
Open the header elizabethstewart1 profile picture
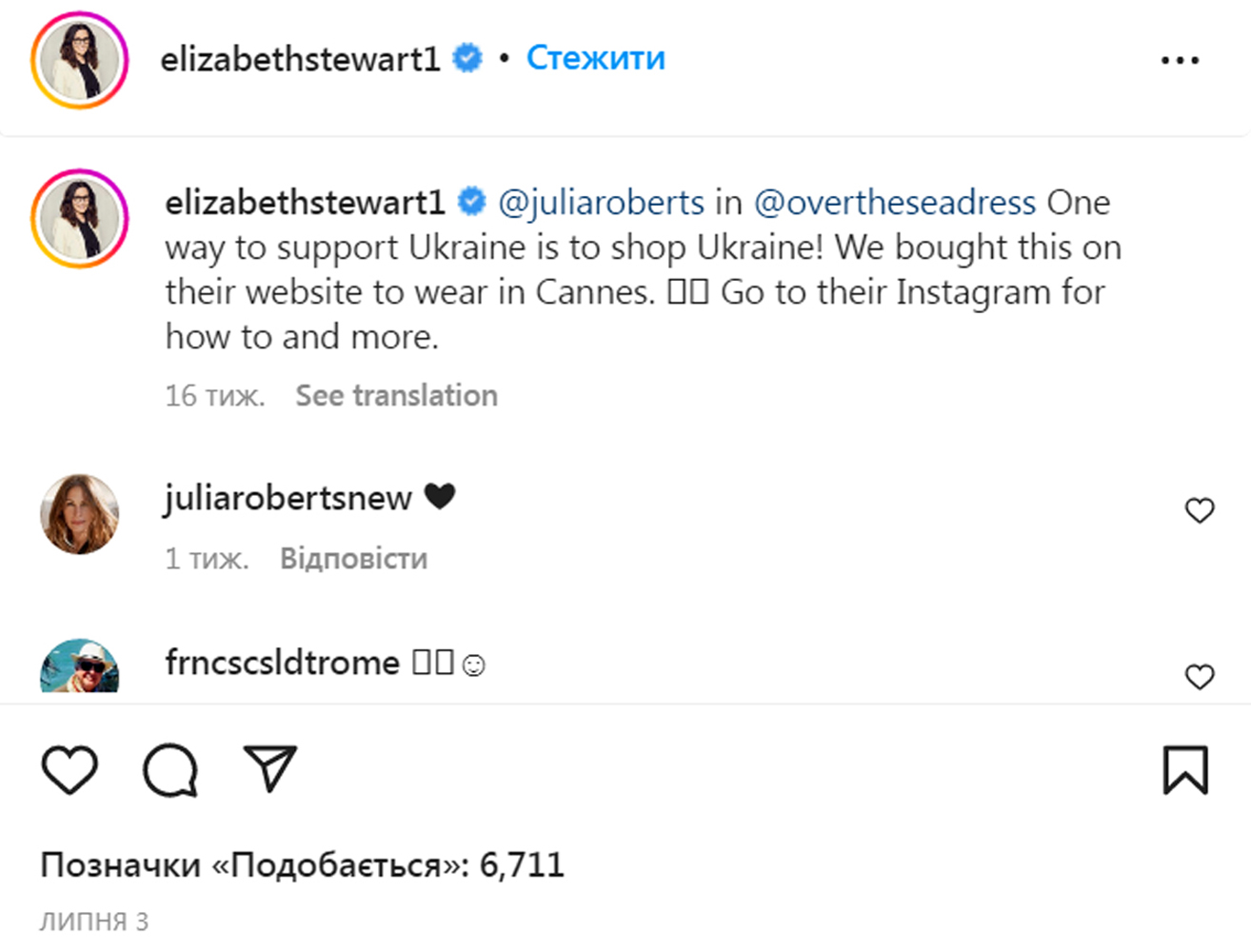click(80, 60)
